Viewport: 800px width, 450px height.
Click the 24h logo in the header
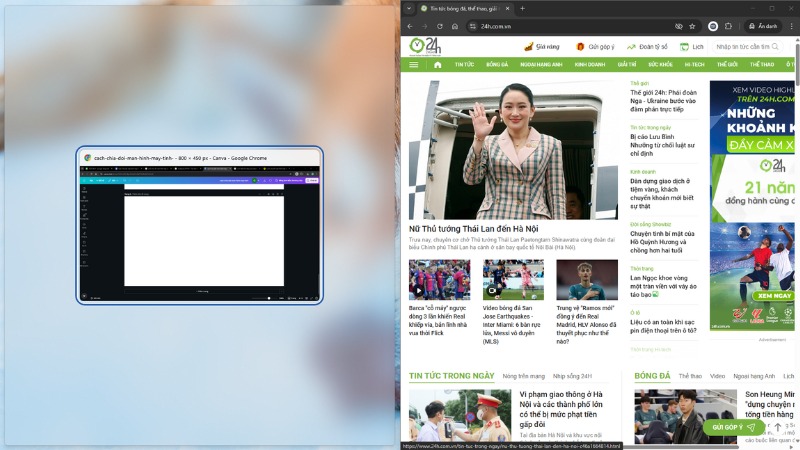[x=426, y=46]
